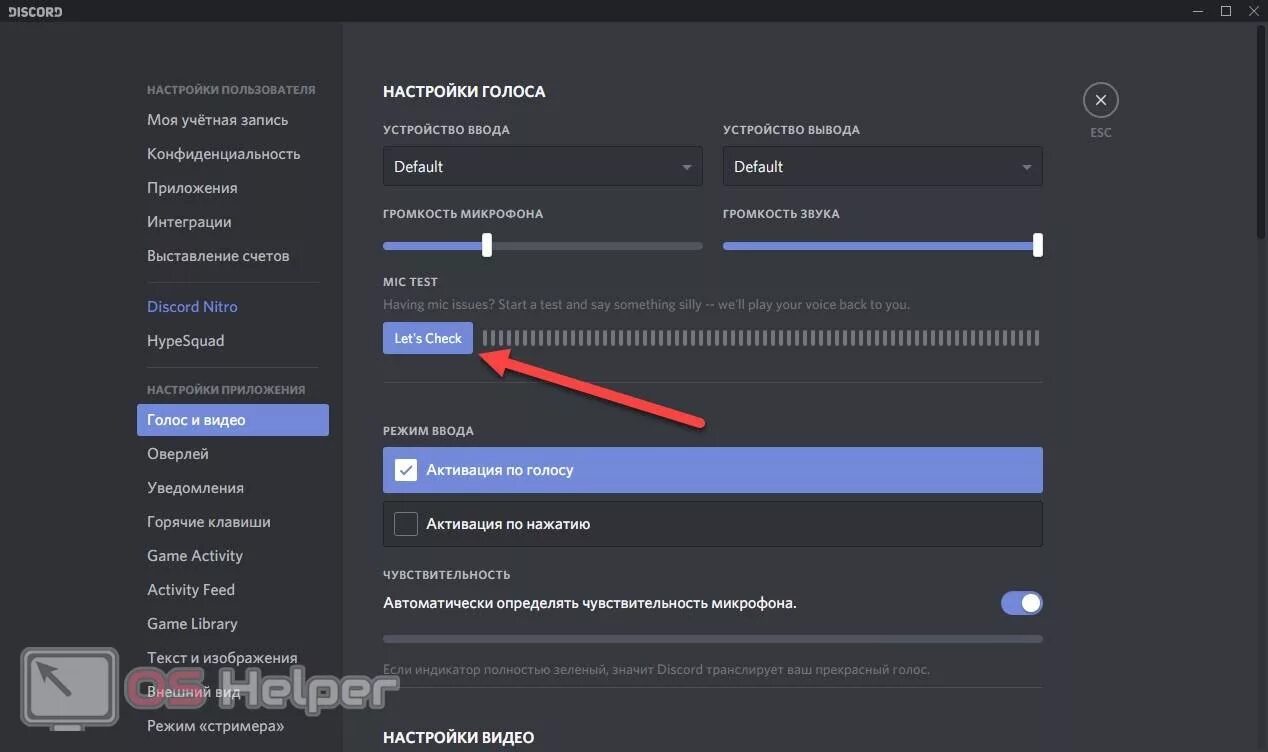Select 'Голос и видео' sidebar item
The image size is (1268, 752).
(232, 420)
